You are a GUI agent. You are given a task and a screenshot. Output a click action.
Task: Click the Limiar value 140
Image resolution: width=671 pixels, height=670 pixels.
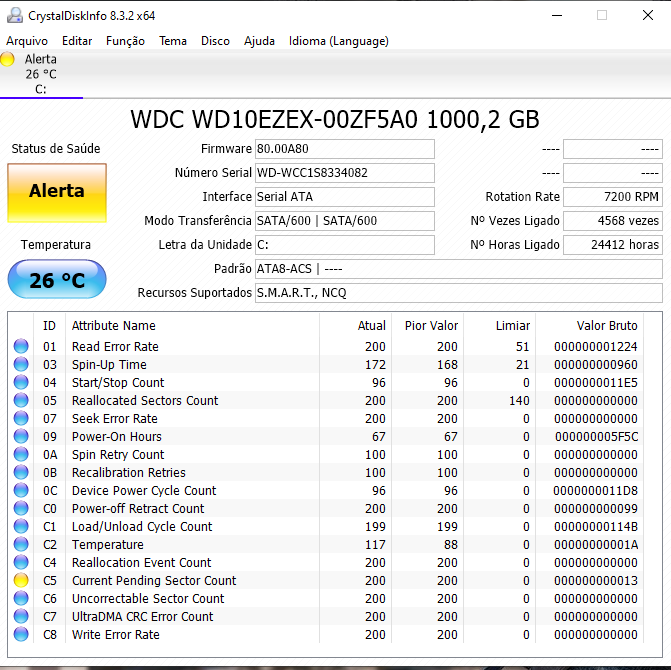(x=519, y=400)
